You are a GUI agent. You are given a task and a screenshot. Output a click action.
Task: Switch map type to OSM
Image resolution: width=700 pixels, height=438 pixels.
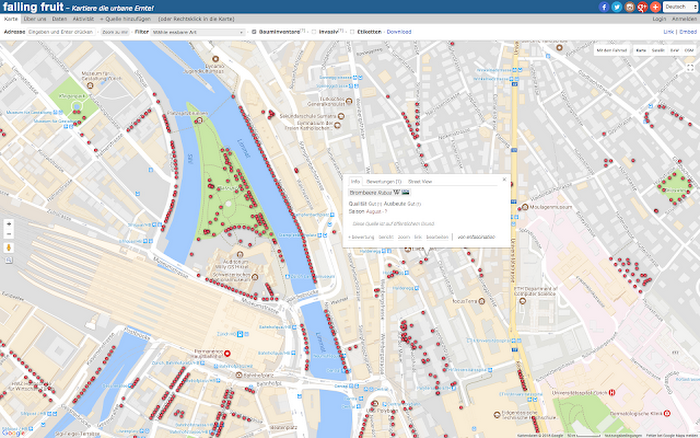coord(689,50)
